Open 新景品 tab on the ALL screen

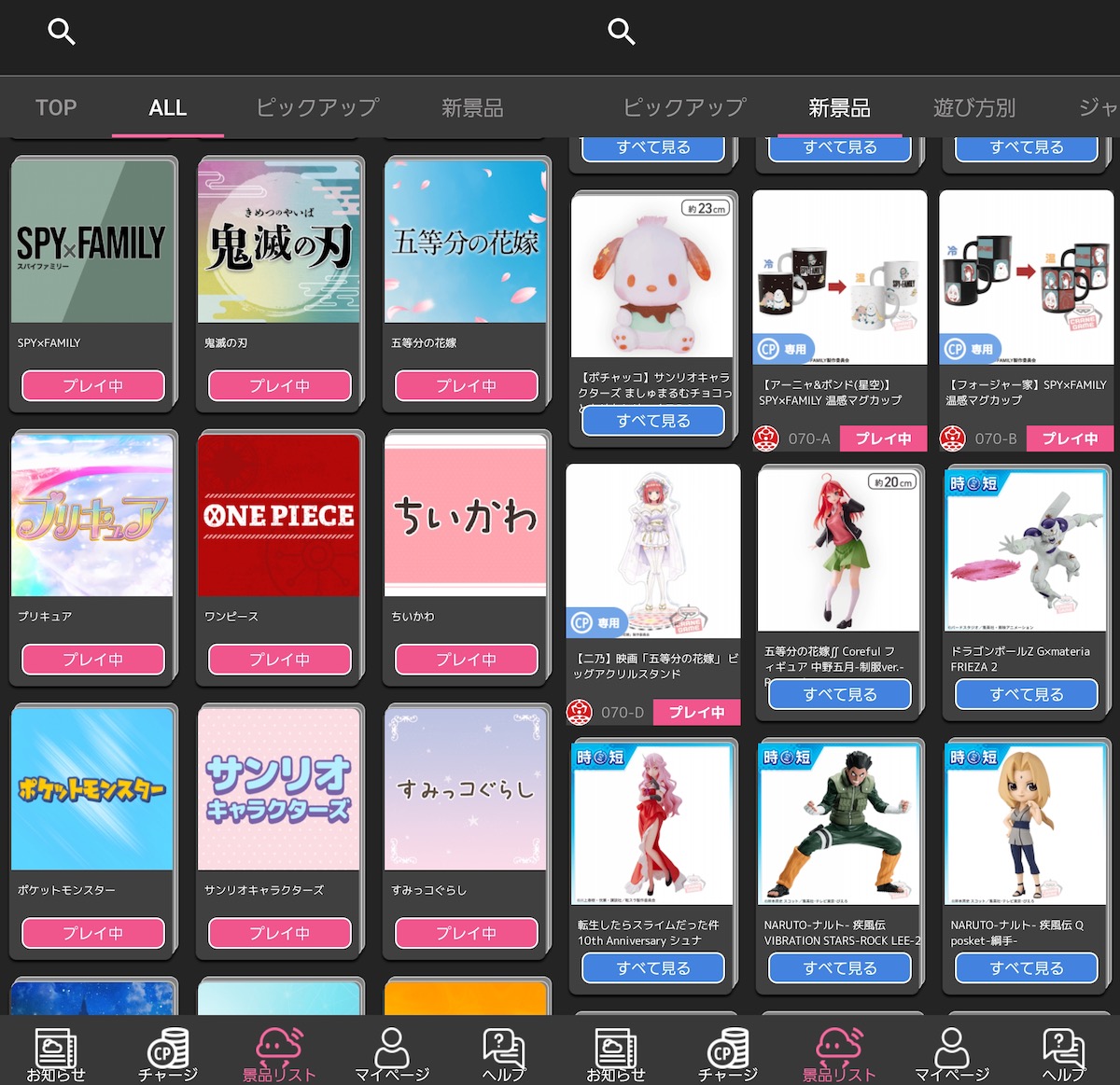pyautogui.click(x=472, y=108)
